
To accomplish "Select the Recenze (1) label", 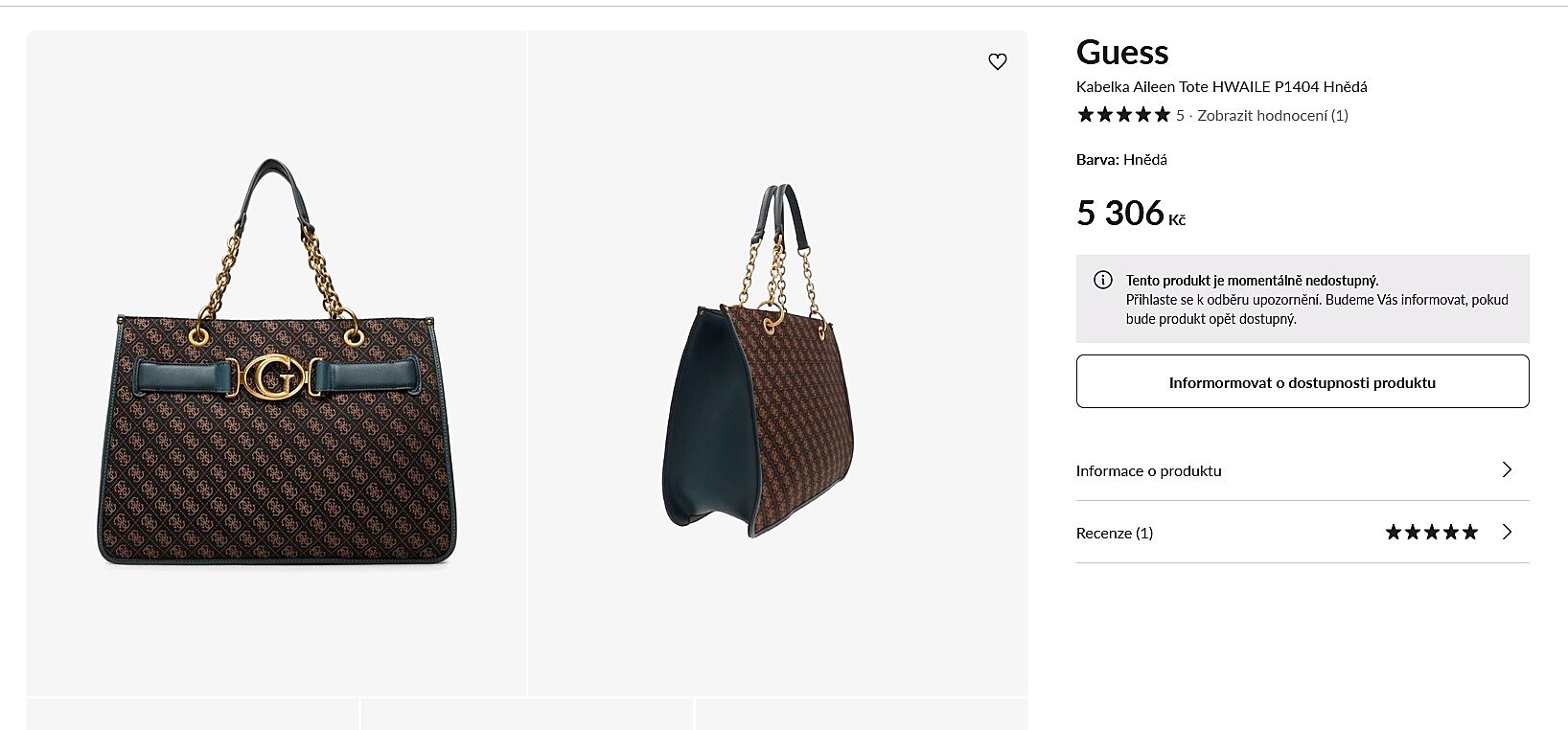I will [x=1114, y=533].
